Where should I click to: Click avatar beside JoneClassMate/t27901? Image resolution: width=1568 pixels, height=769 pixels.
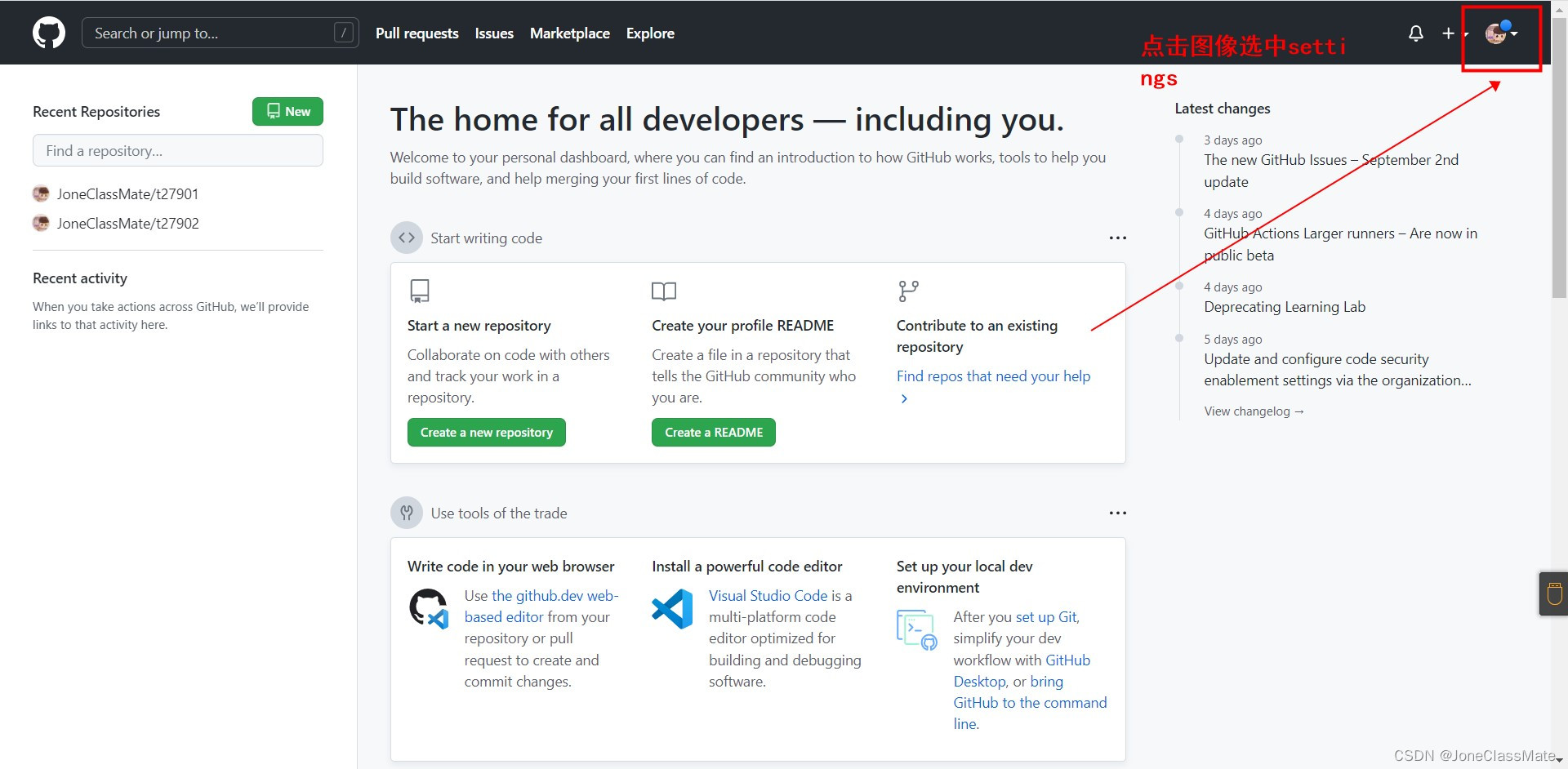41,194
